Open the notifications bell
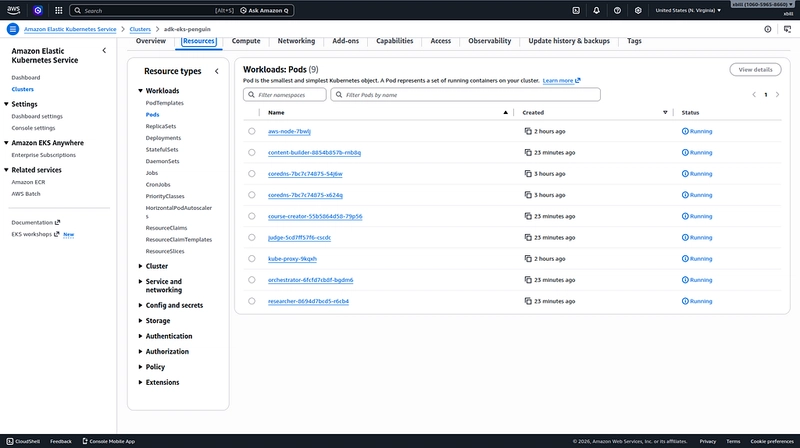This screenshot has width=800, height=448. pyautogui.click(x=596, y=10)
